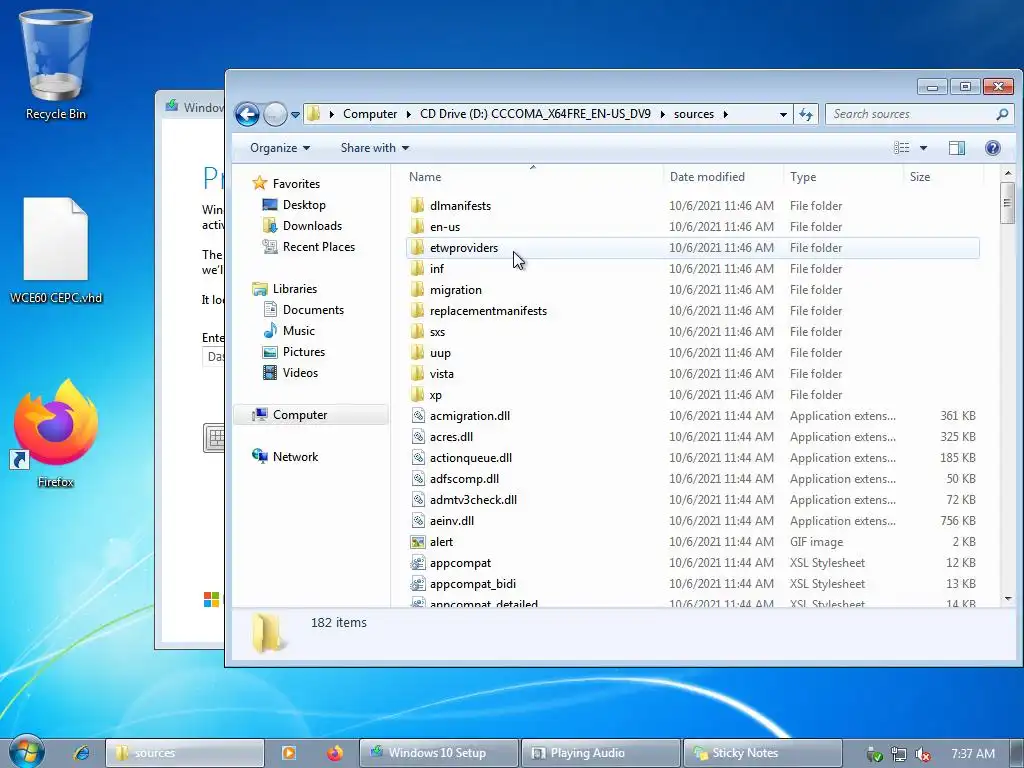1024x768 pixels.
Task: Select Libraries in the navigation pane
Action: 295,289
